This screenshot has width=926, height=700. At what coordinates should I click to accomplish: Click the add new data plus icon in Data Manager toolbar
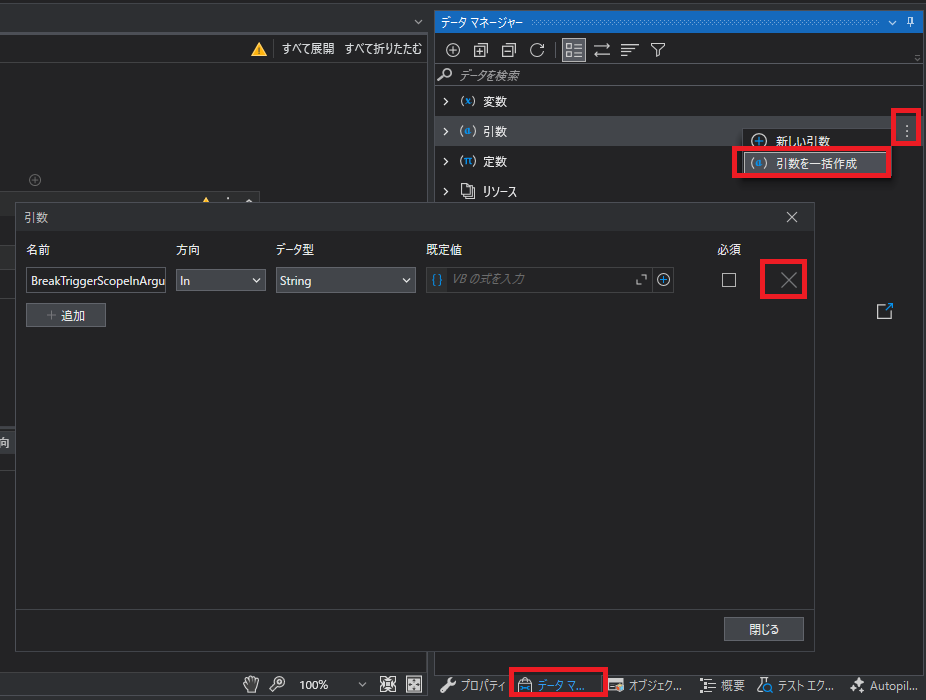pyautogui.click(x=453, y=50)
